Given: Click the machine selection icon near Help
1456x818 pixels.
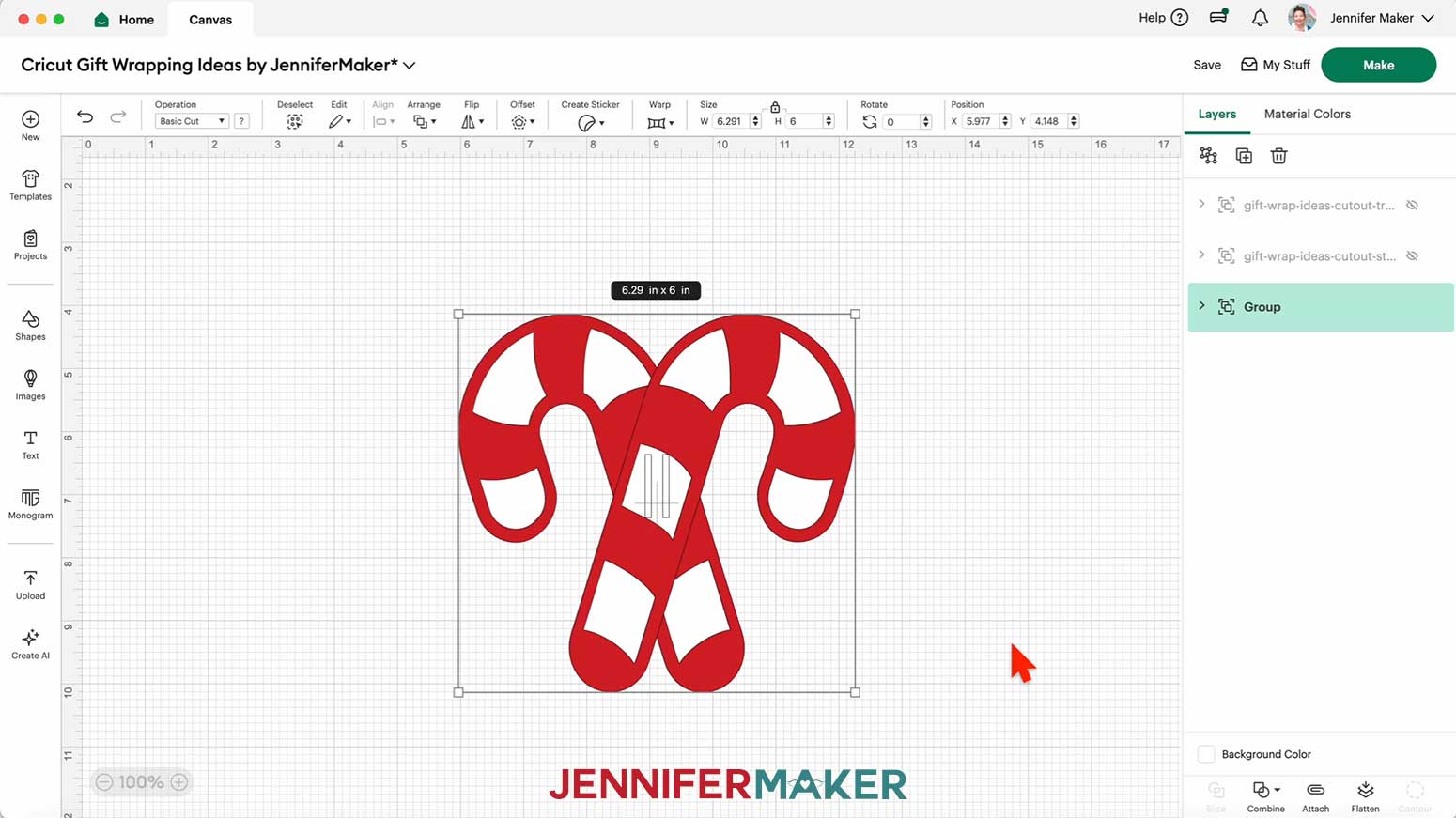Looking at the screenshot, I should (x=1218, y=17).
